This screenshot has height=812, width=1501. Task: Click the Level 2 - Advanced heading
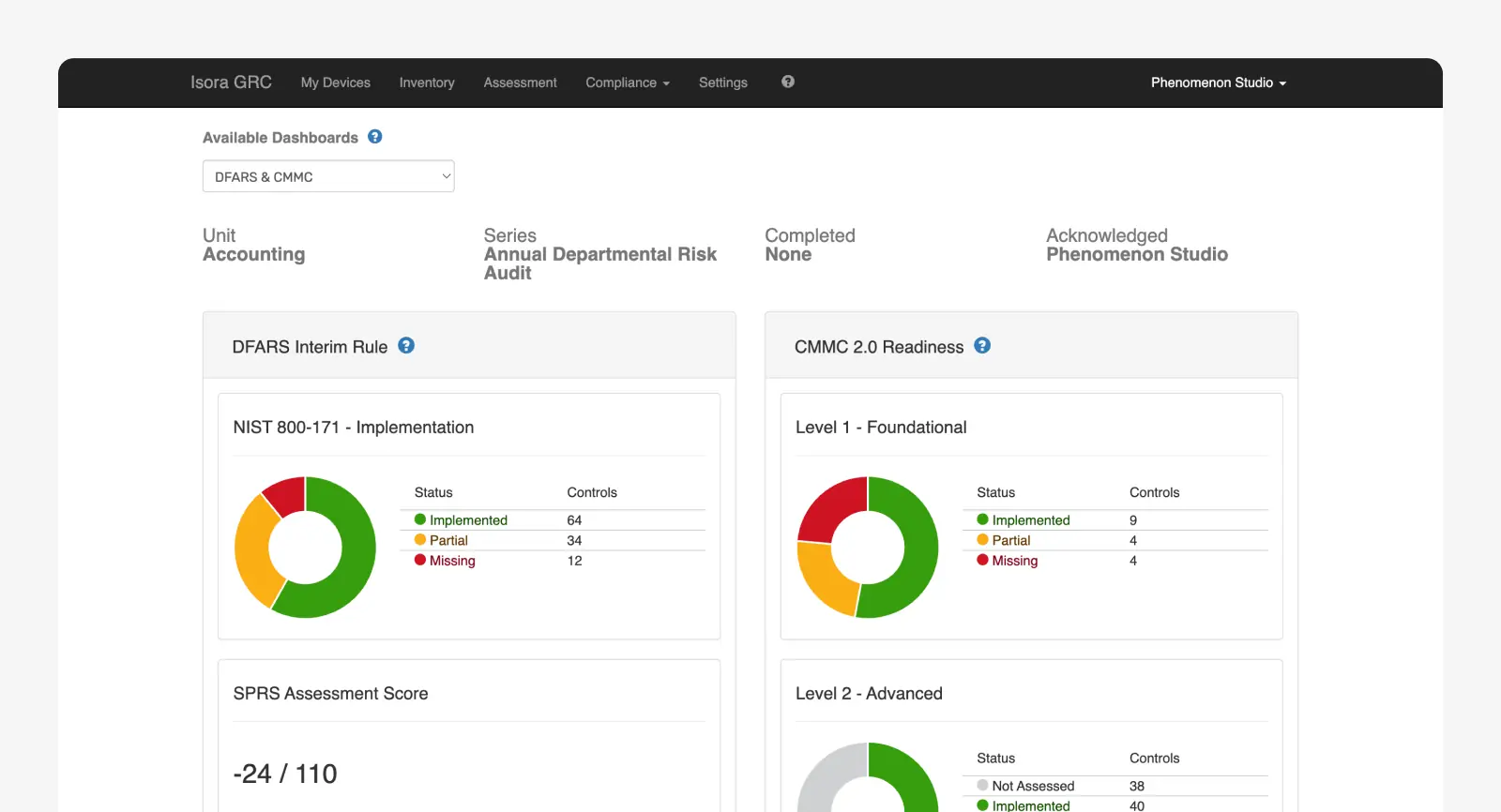click(x=869, y=694)
